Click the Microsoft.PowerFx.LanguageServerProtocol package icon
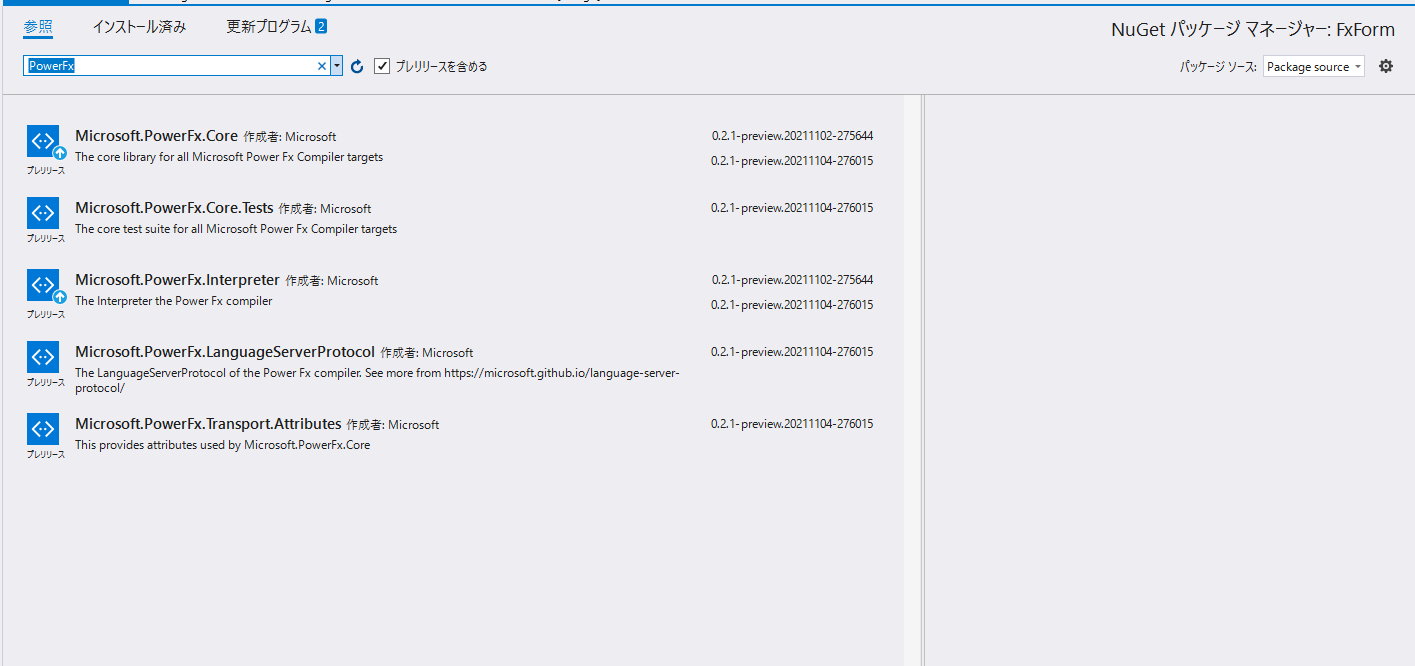The height and width of the screenshot is (666, 1415). pyautogui.click(x=43, y=357)
